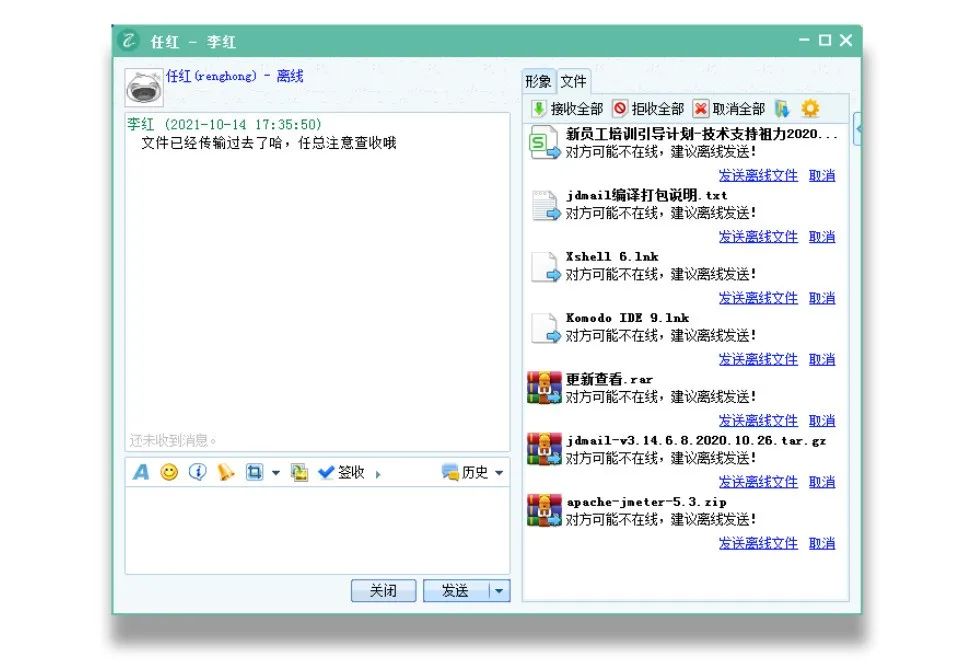Click the app logo in title bar
The width and height of the screenshot is (969, 667).
click(129, 41)
